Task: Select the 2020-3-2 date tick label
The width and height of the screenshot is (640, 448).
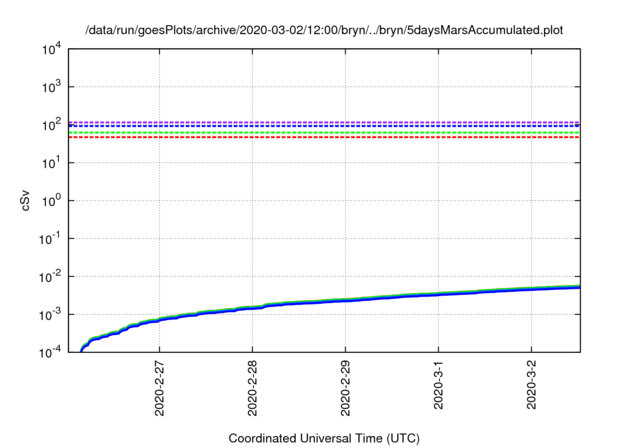Action: 531,385
